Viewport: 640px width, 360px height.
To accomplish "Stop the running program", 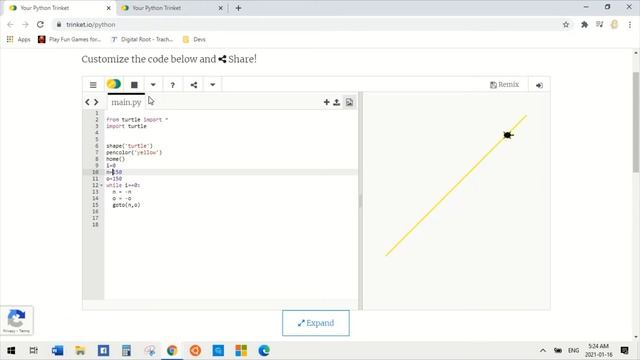I will tap(134, 85).
